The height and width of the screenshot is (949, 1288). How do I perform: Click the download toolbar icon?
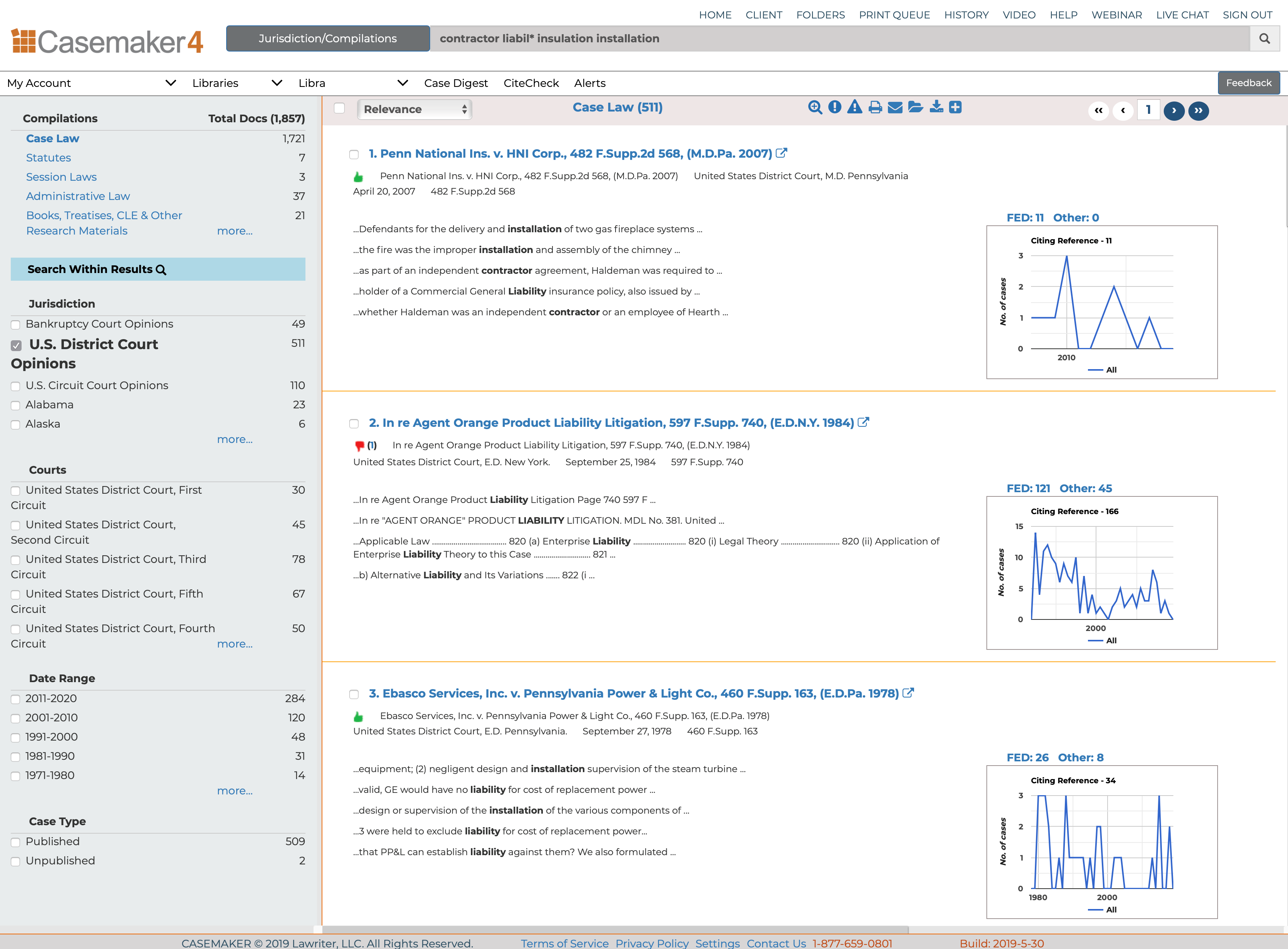tap(936, 107)
